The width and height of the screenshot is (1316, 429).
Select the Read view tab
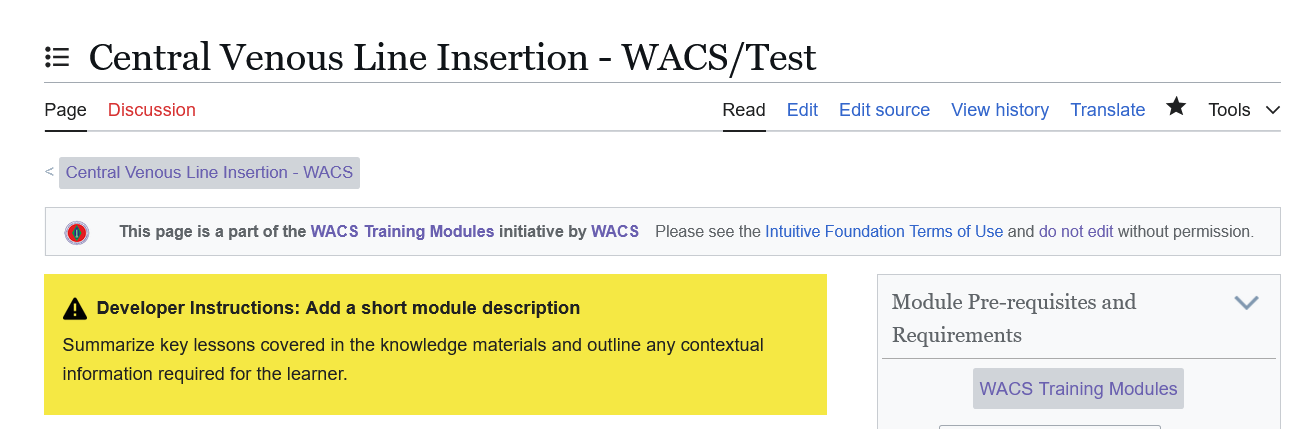(744, 110)
